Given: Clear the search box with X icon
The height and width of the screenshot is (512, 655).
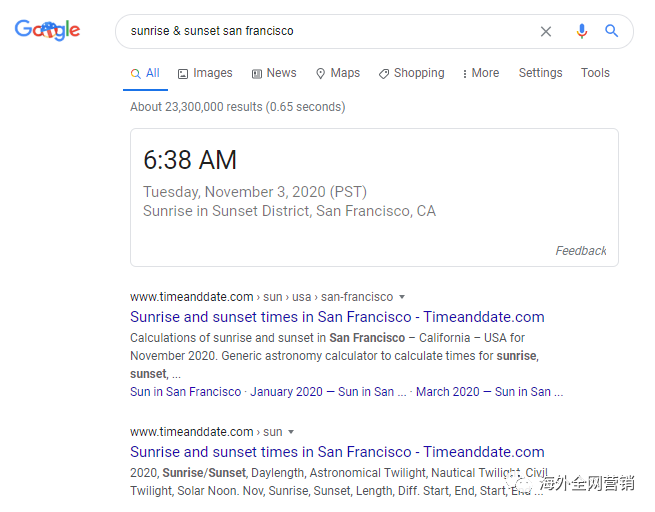Looking at the screenshot, I should pyautogui.click(x=546, y=31).
